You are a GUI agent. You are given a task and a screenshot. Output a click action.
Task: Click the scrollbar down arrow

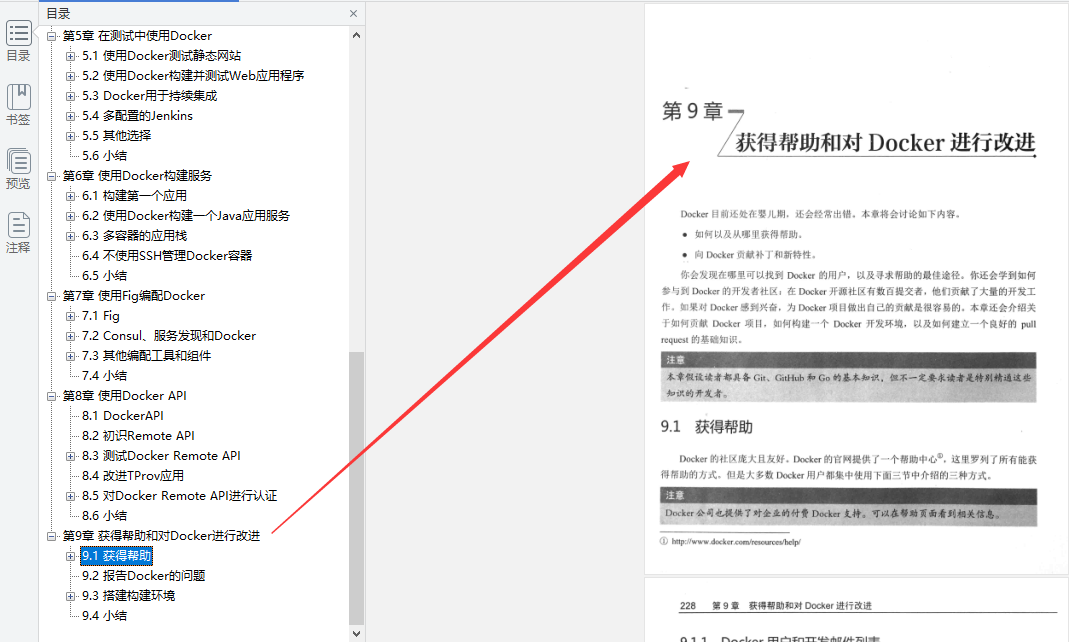pos(356,631)
